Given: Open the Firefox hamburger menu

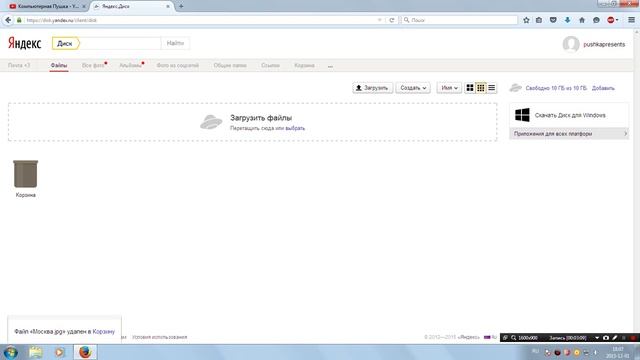Looking at the screenshot, I should point(631,20).
